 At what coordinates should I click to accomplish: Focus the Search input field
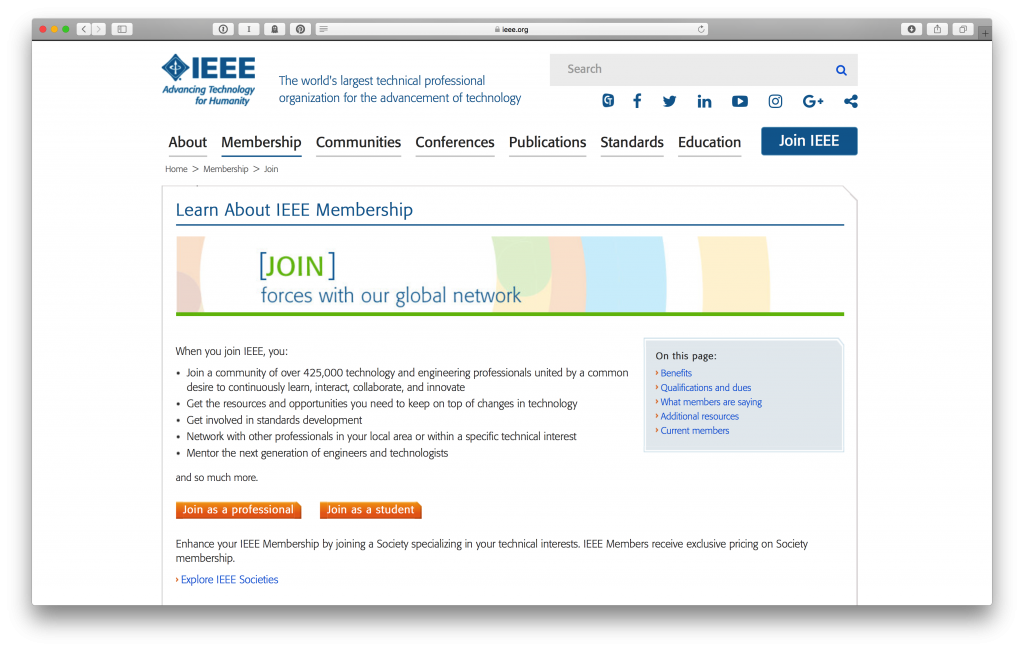(692, 70)
